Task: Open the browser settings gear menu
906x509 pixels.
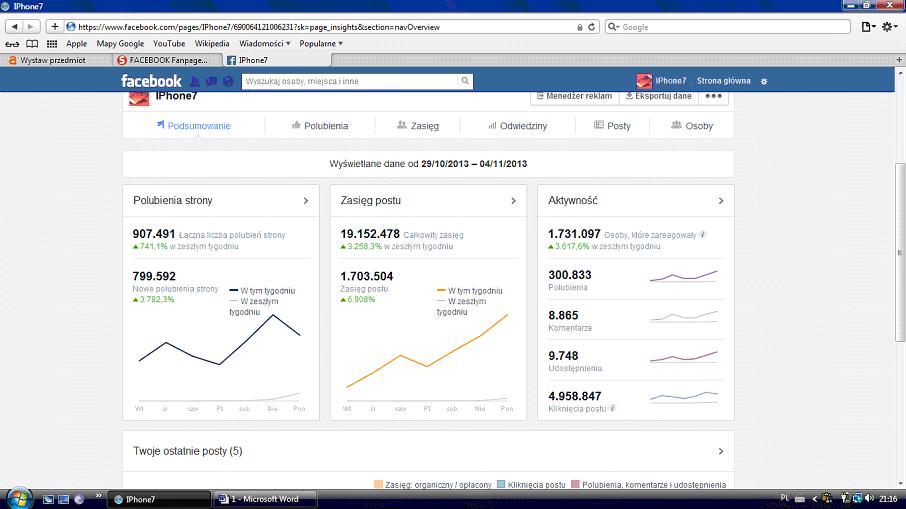Action: tap(889, 27)
